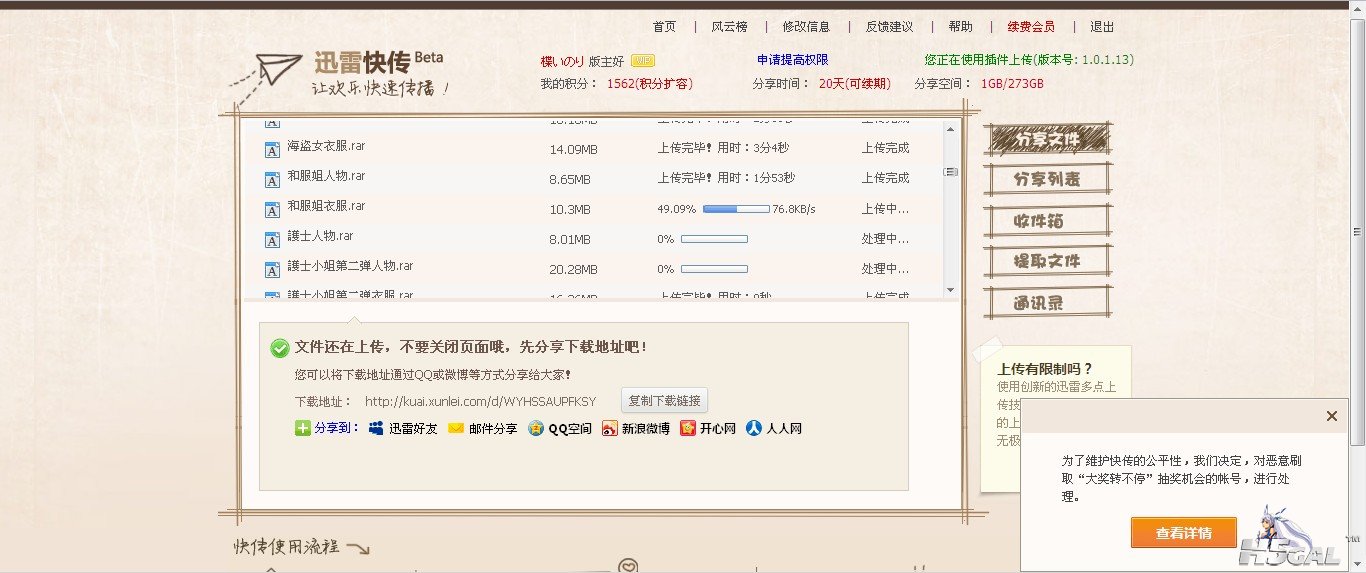
Task: Click file icon beside 海盗女衣服.rar
Action: pyautogui.click(x=272, y=150)
